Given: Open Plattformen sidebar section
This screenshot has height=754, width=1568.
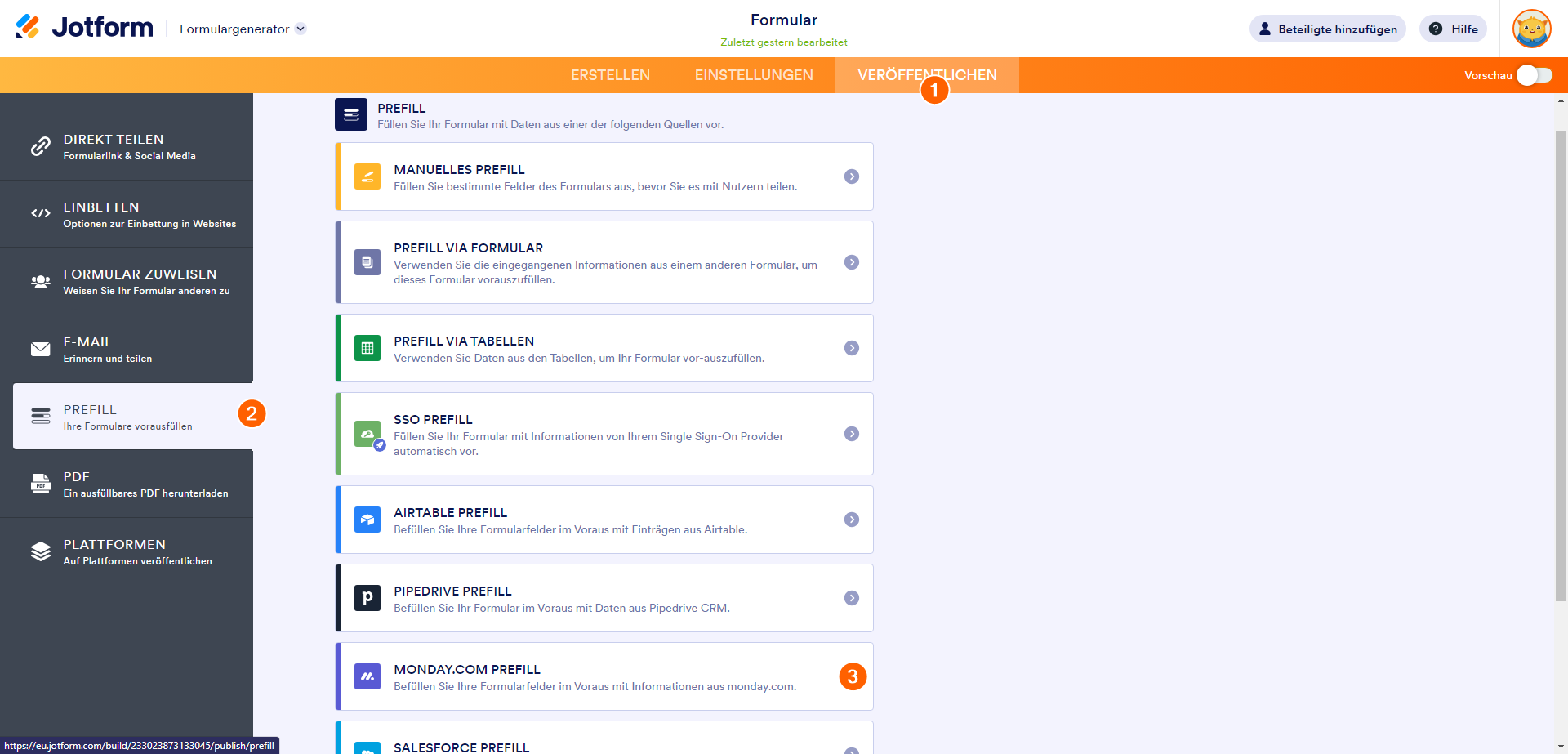Looking at the screenshot, I should 127,552.
